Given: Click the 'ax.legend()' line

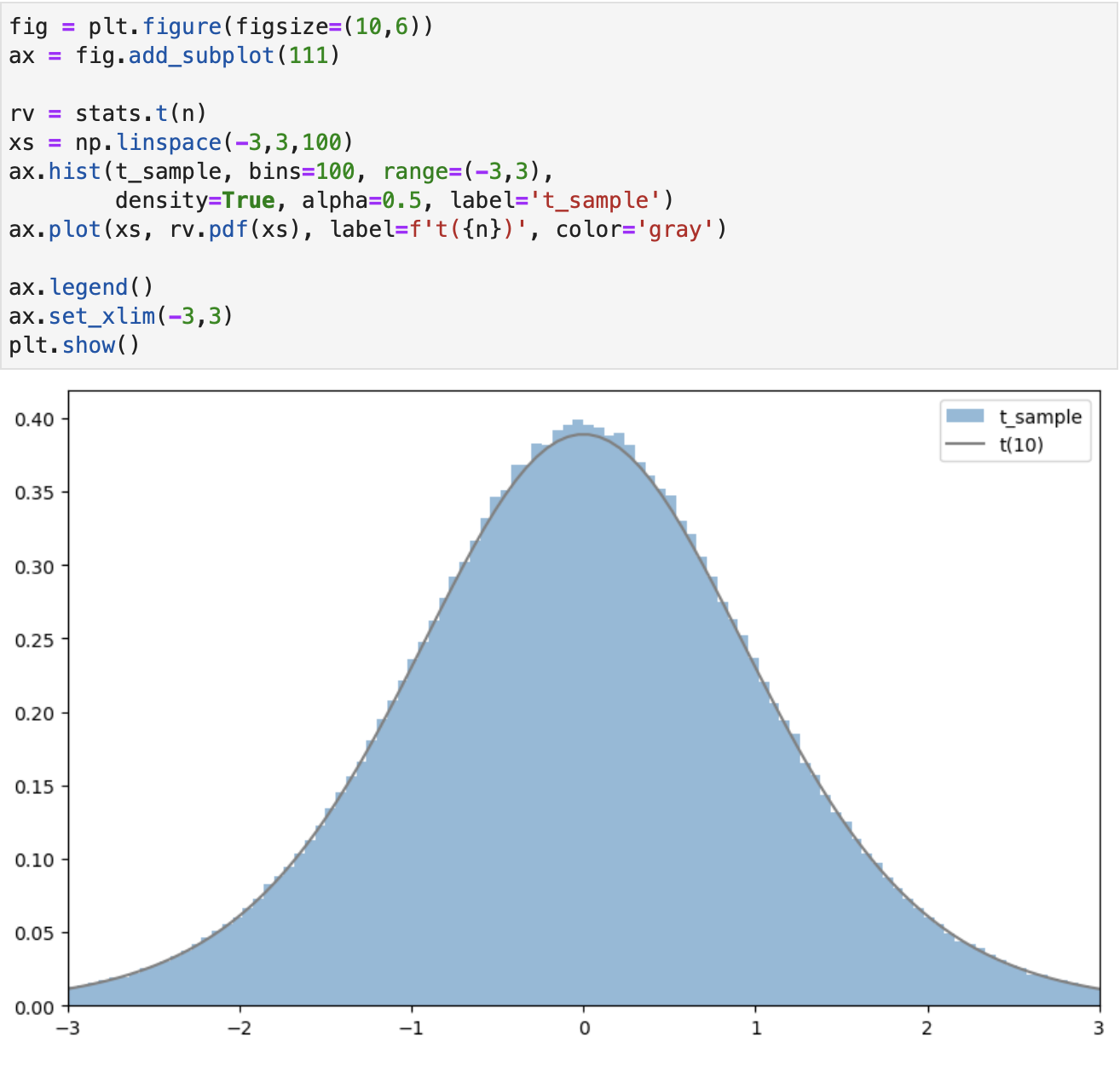Looking at the screenshot, I should 82,288.
